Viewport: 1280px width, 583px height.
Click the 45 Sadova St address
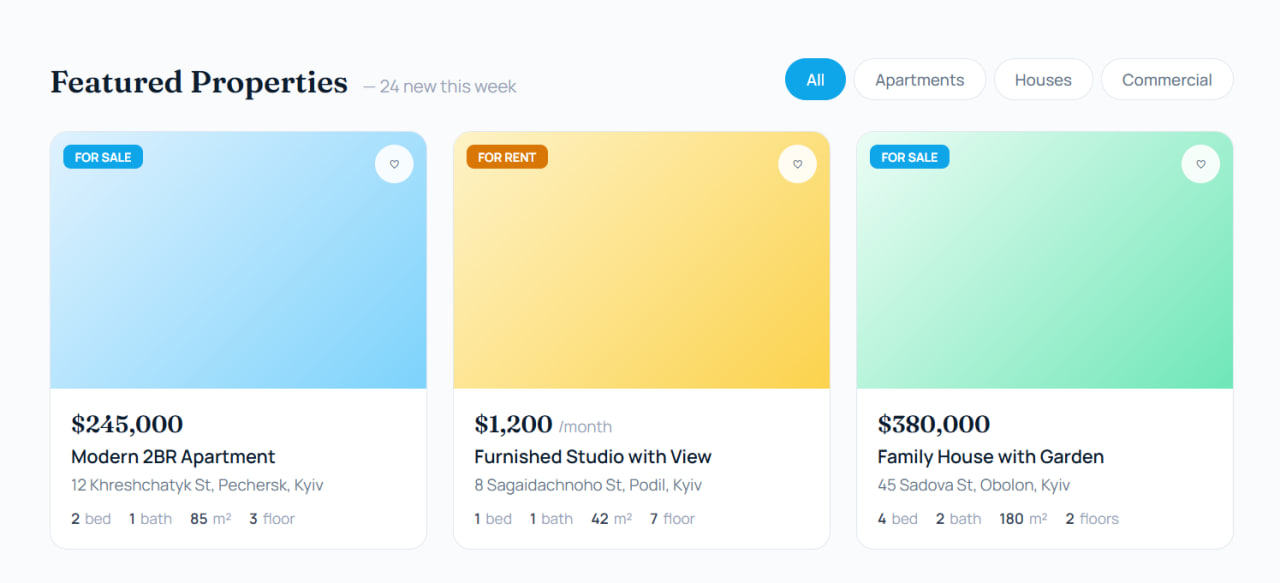click(x=973, y=485)
